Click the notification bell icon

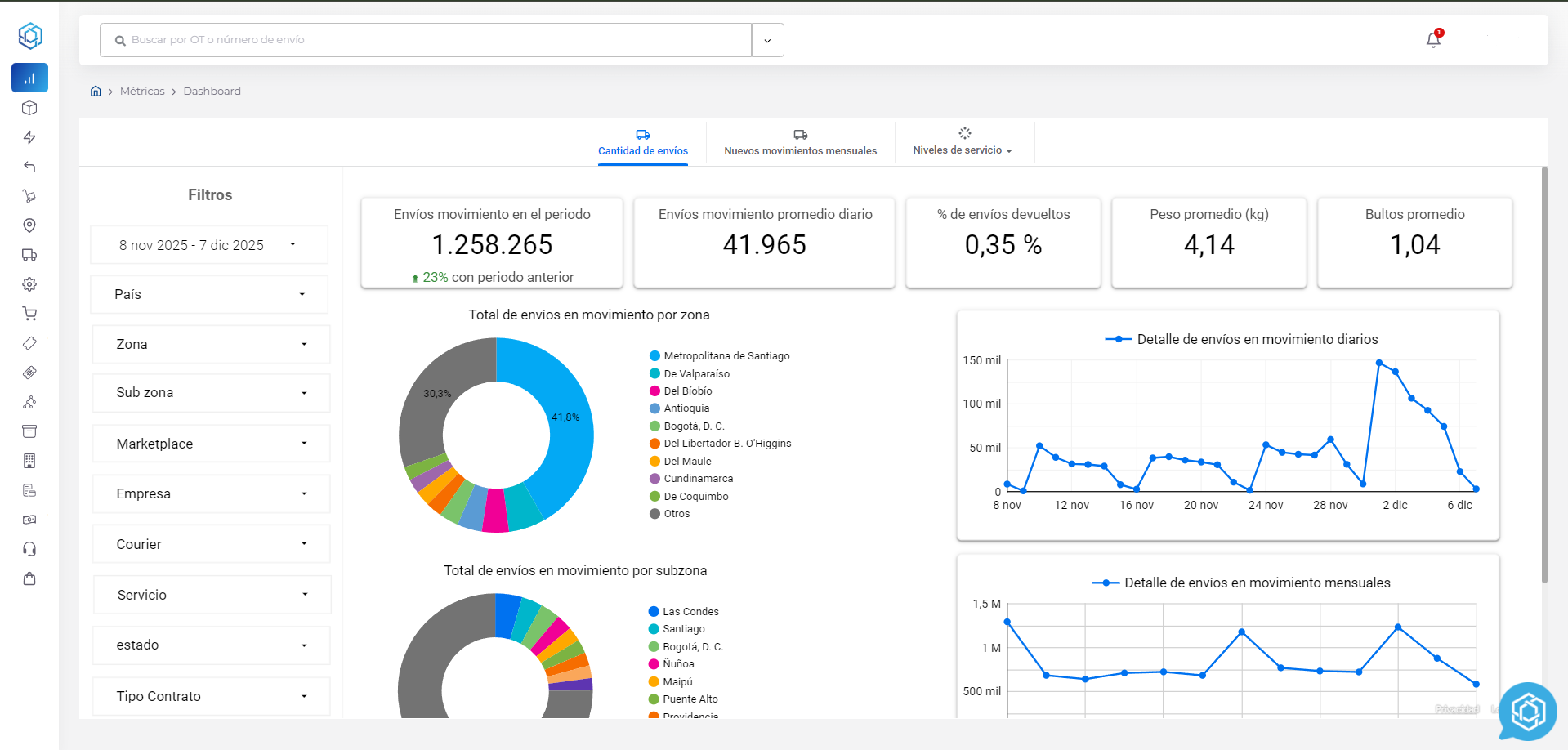coord(1433,40)
